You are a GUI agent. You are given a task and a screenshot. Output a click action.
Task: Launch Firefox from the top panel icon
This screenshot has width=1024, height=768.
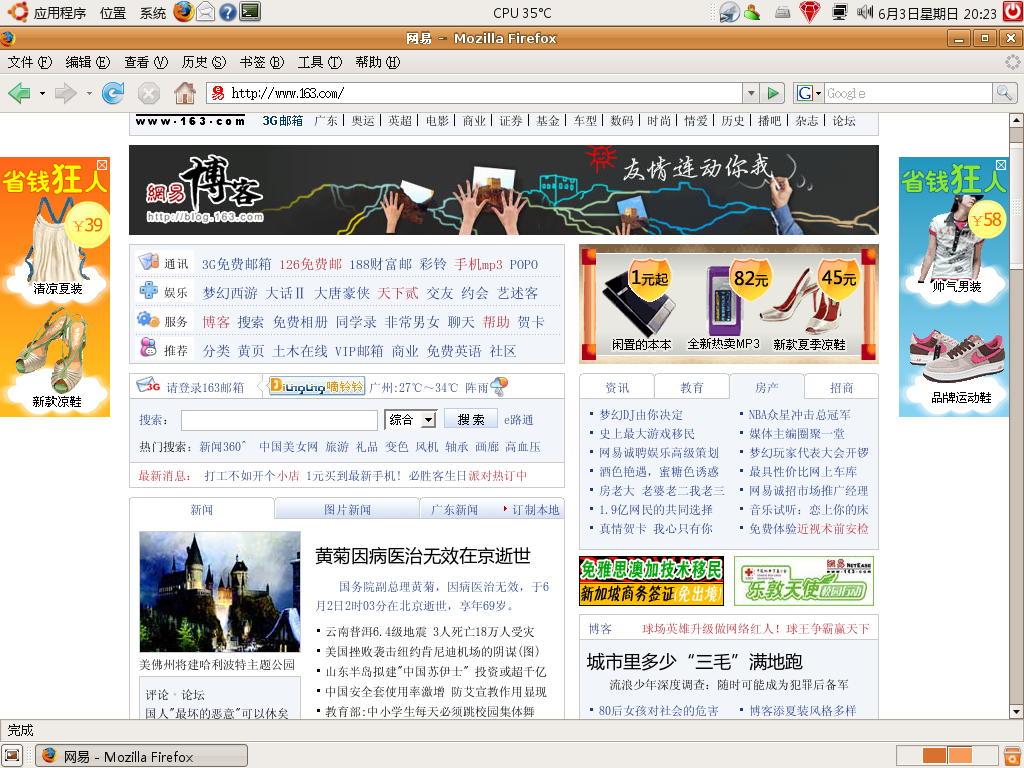(x=184, y=12)
